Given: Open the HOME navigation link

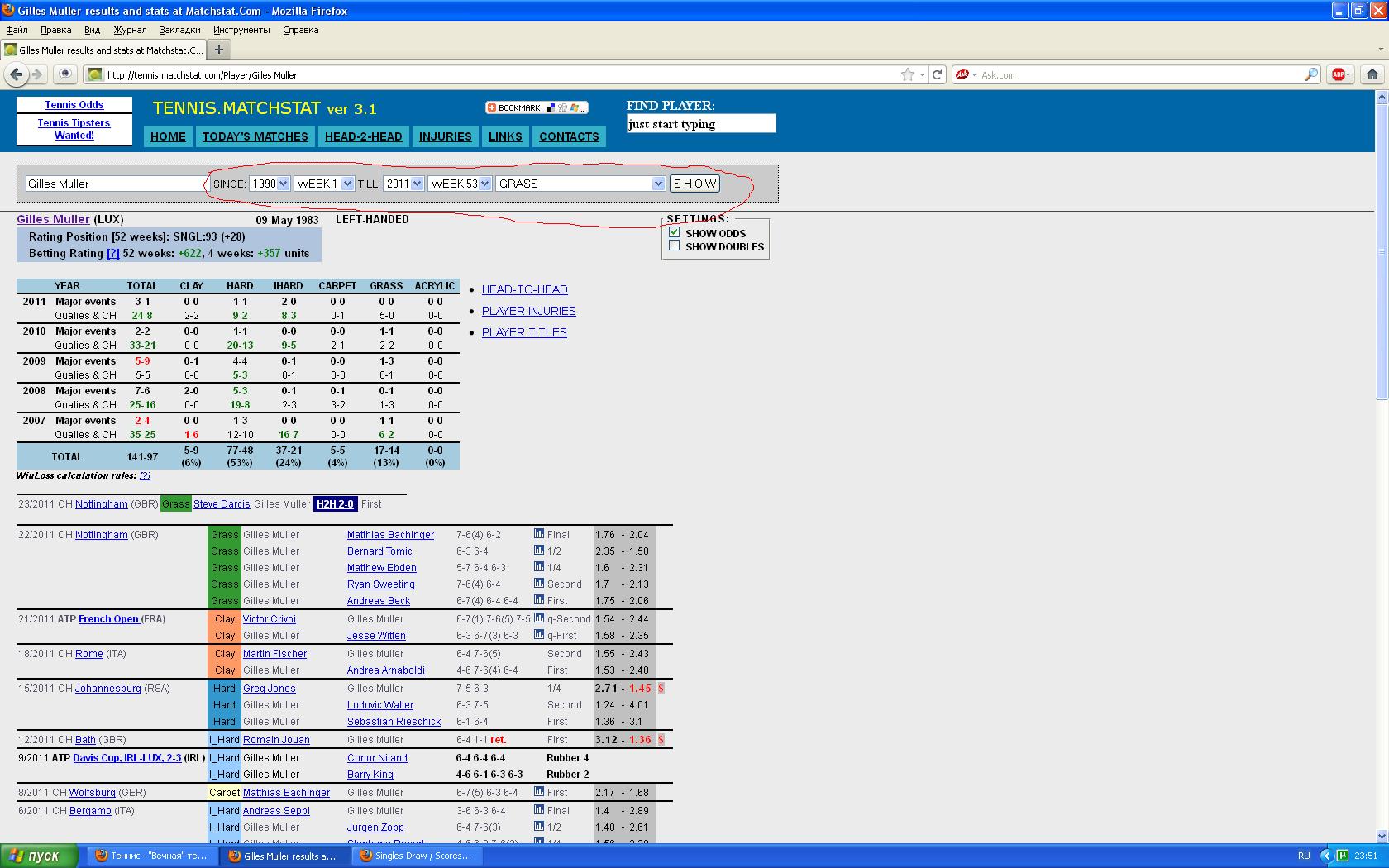Looking at the screenshot, I should [168, 136].
